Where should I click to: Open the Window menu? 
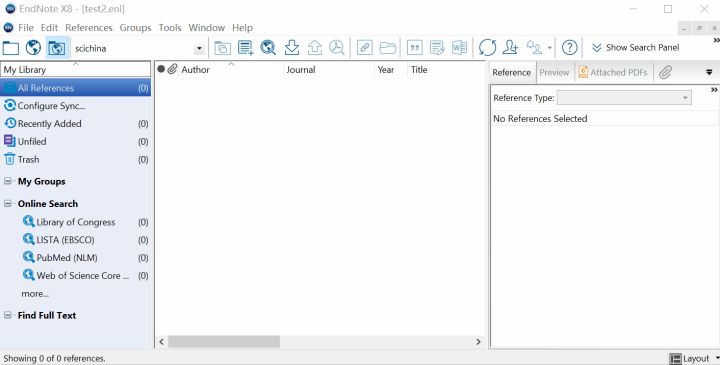(207, 28)
